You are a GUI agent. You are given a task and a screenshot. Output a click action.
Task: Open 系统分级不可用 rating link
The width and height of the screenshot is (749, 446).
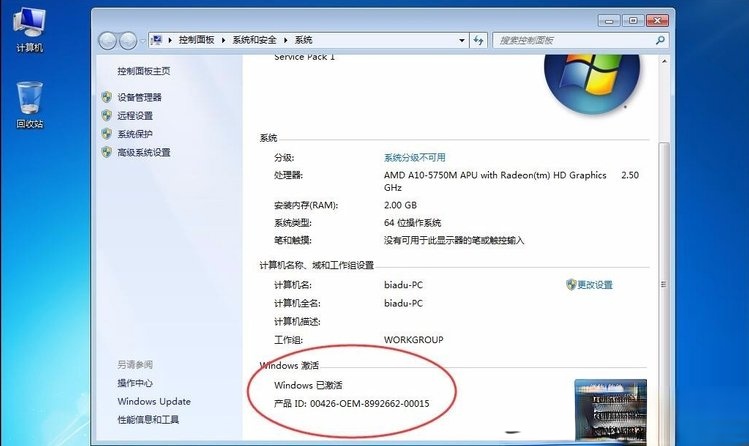[415, 158]
